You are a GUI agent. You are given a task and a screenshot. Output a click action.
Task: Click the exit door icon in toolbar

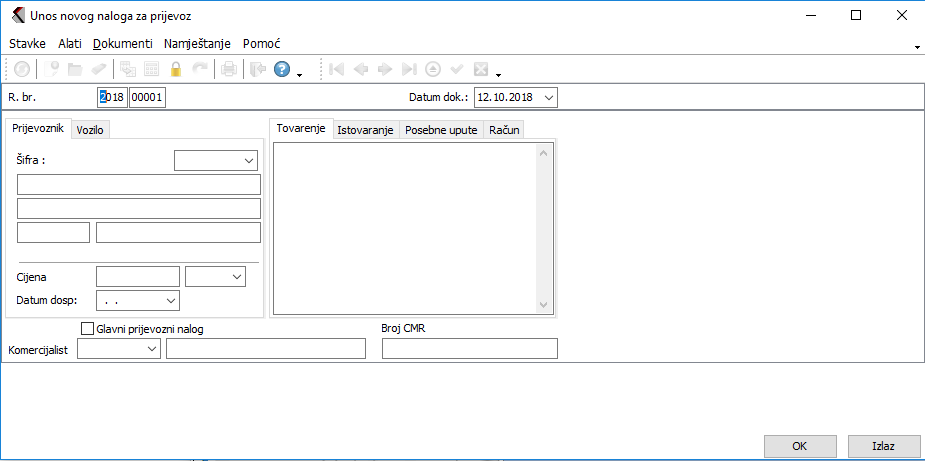pos(256,69)
